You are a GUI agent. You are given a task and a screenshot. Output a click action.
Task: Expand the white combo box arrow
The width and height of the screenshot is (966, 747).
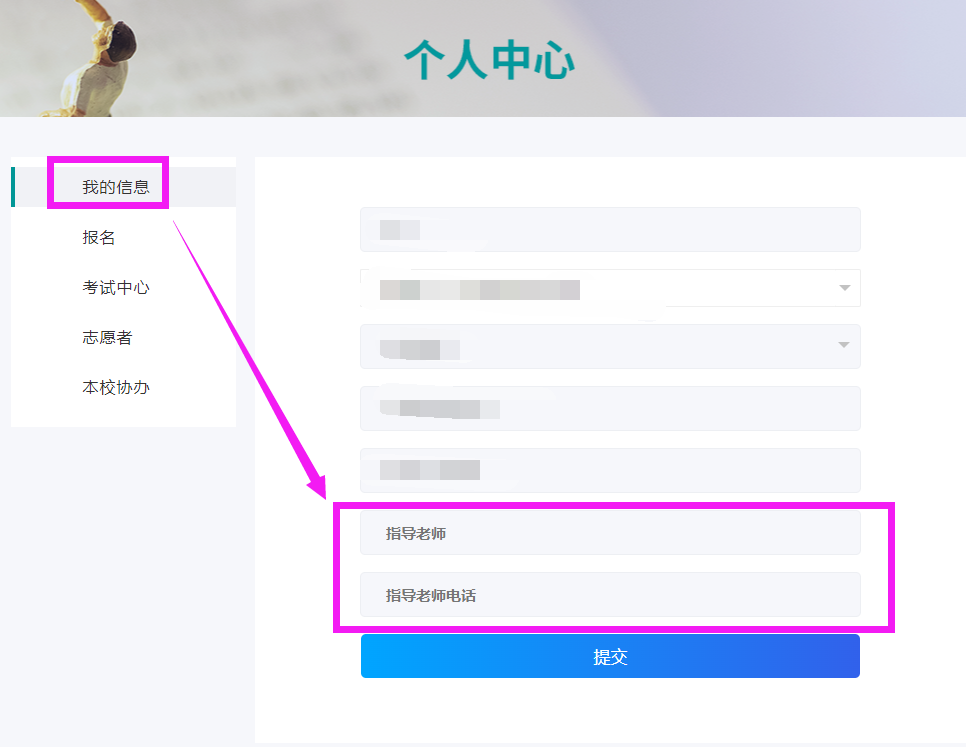click(845, 288)
